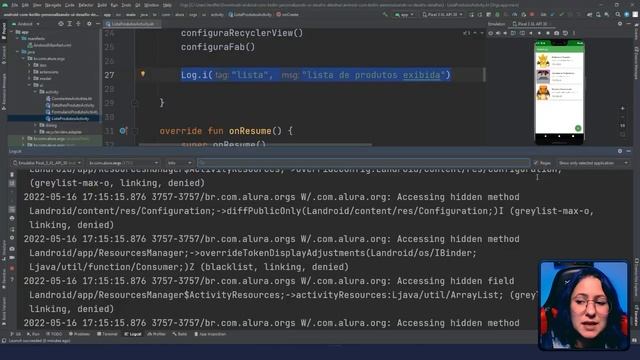Open the Logcat device selector dropdown
The width and height of the screenshot is (640, 360).
[x=47, y=163]
